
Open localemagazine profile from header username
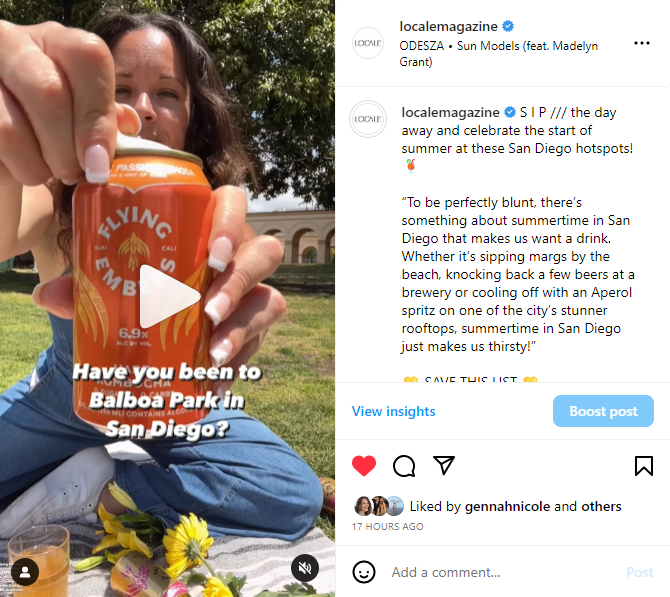coord(448,26)
